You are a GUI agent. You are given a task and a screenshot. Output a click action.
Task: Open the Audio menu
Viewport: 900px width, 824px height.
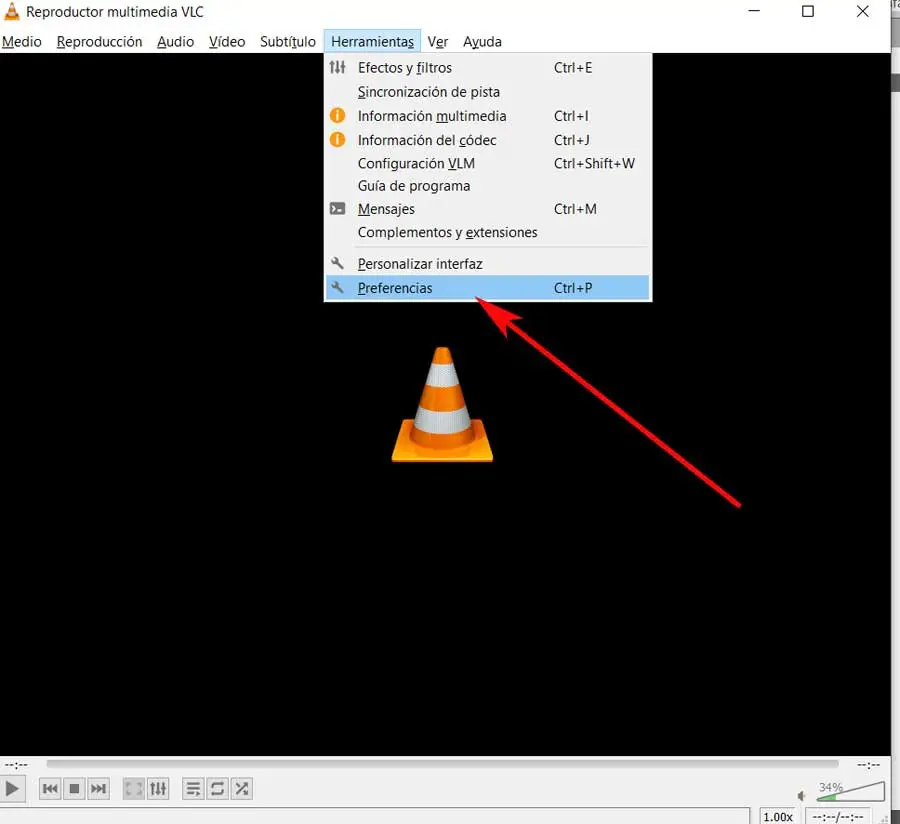[x=176, y=41]
